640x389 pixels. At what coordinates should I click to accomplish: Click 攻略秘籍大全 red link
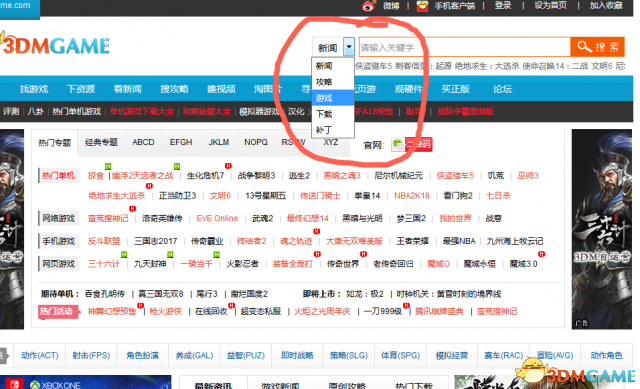tap(207, 111)
